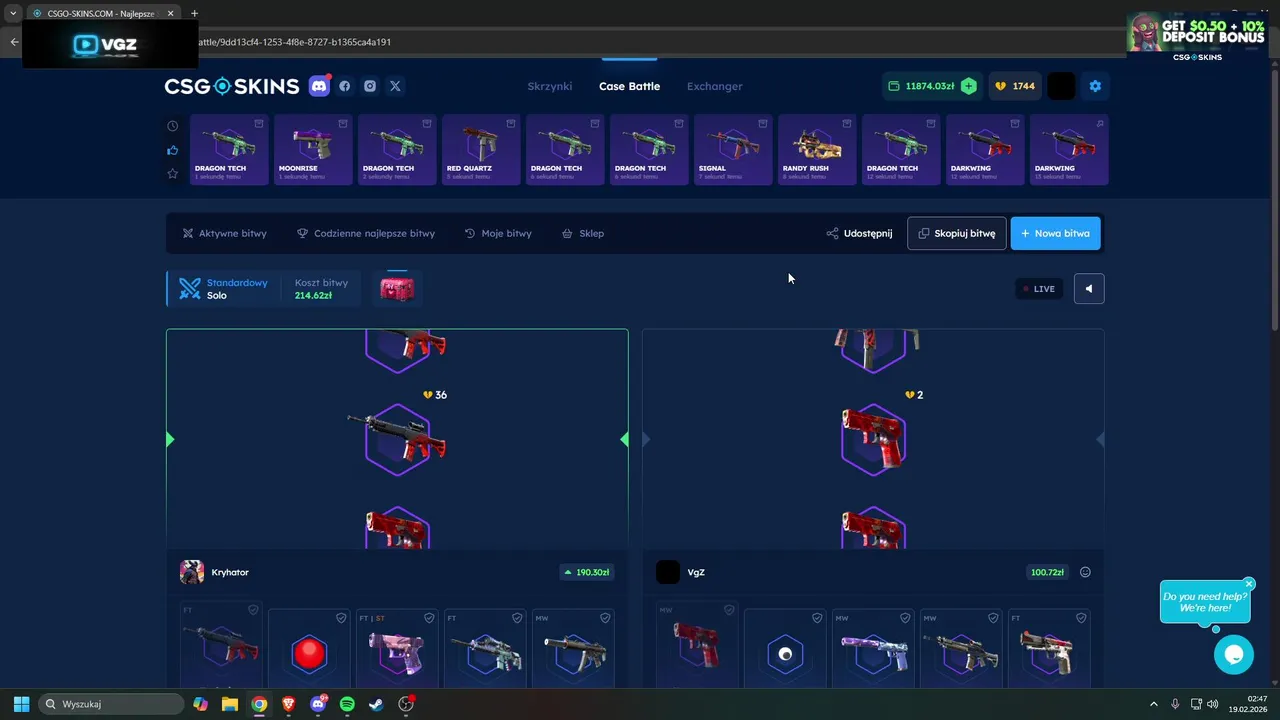Viewport: 1280px width, 720px height.
Task: Click the deposit bonus banner
Action: pos(1197,37)
